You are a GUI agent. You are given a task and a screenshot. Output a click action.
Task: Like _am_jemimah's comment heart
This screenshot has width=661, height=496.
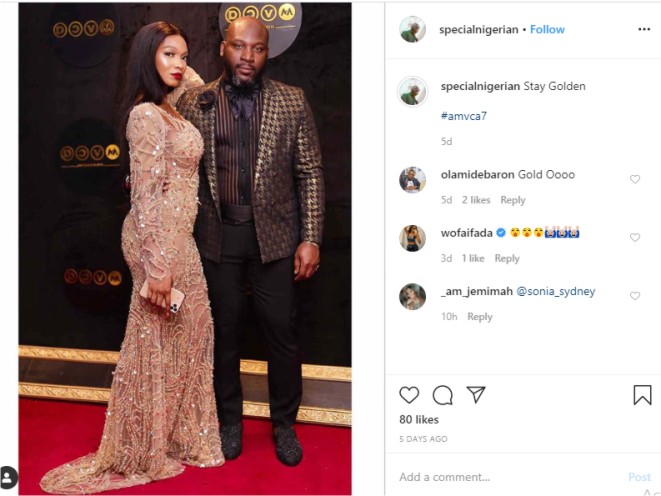click(x=635, y=296)
